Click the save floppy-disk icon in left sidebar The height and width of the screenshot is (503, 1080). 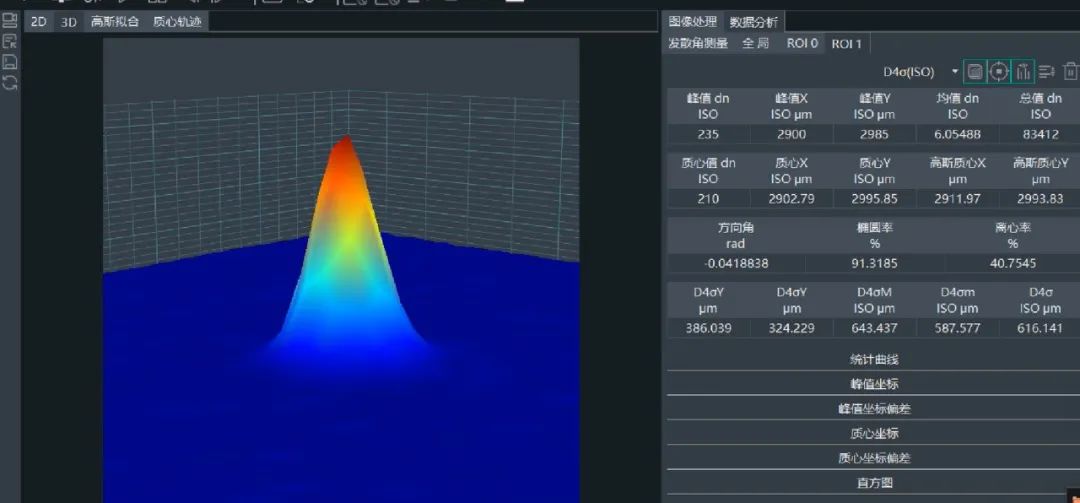(10, 62)
